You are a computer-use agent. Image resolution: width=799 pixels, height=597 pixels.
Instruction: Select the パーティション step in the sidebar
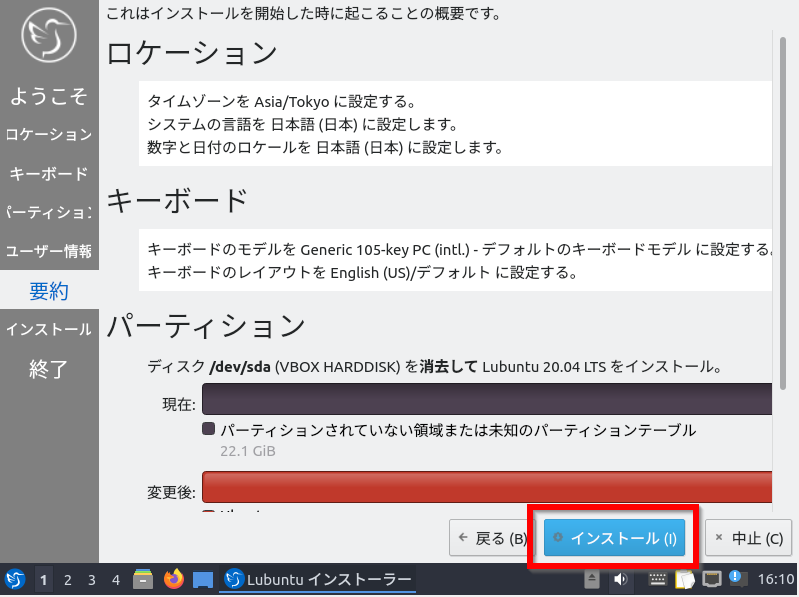[49, 212]
